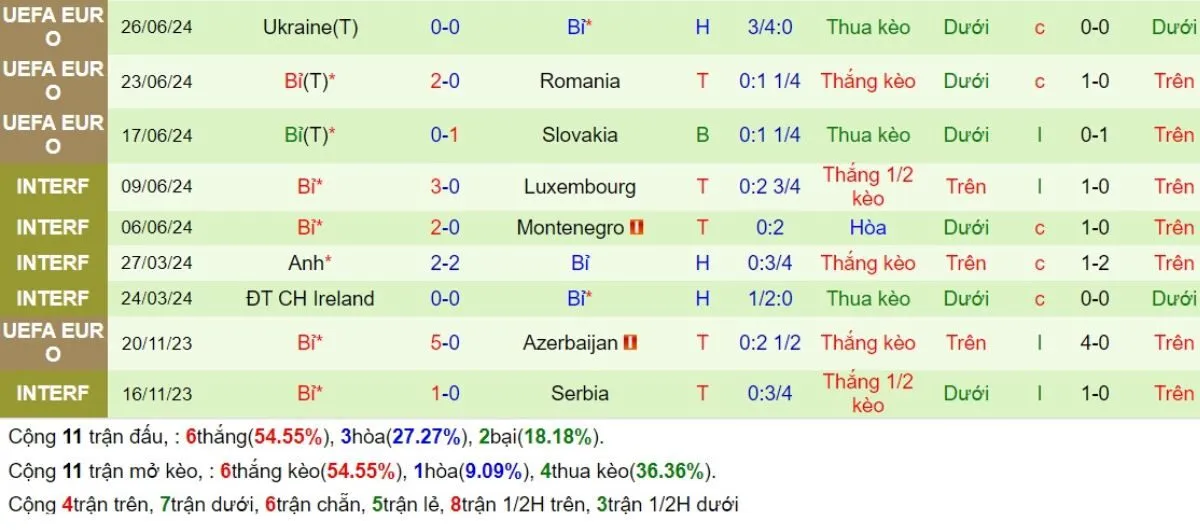Click the 3-0 score versus Luxembourg
1200x530 pixels.
[x=445, y=186]
